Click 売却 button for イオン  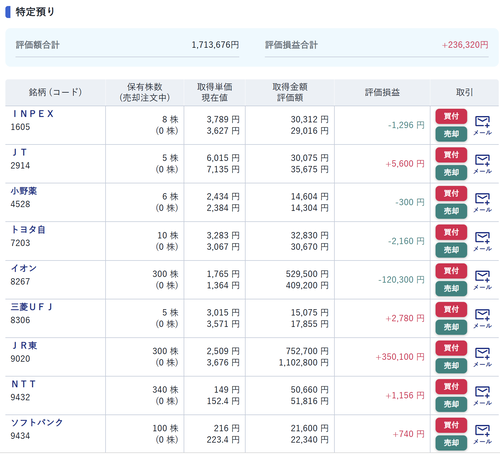tap(451, 288)
